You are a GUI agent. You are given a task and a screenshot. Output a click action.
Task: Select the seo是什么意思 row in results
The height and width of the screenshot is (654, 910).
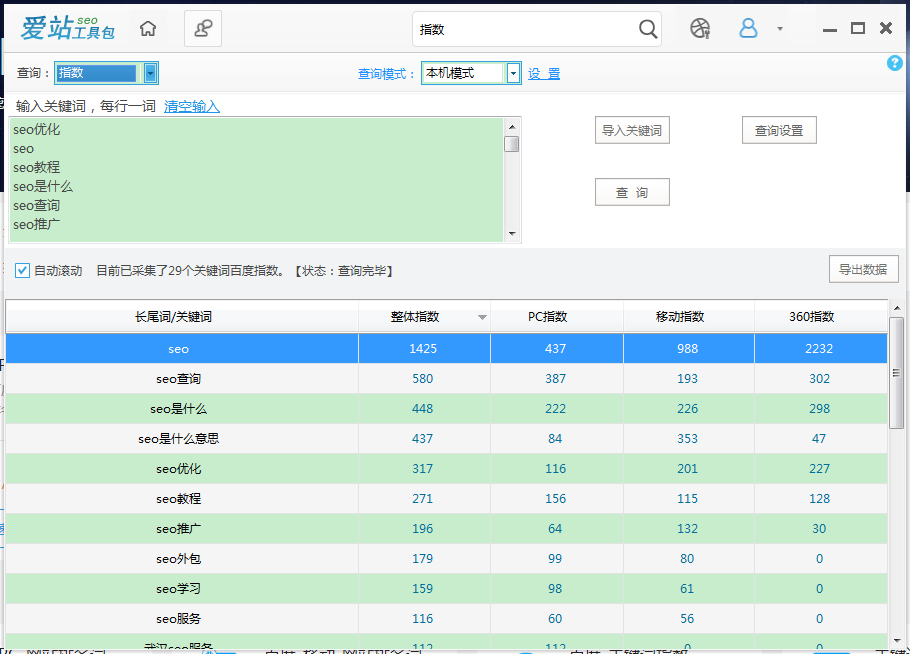pos(179,439)
